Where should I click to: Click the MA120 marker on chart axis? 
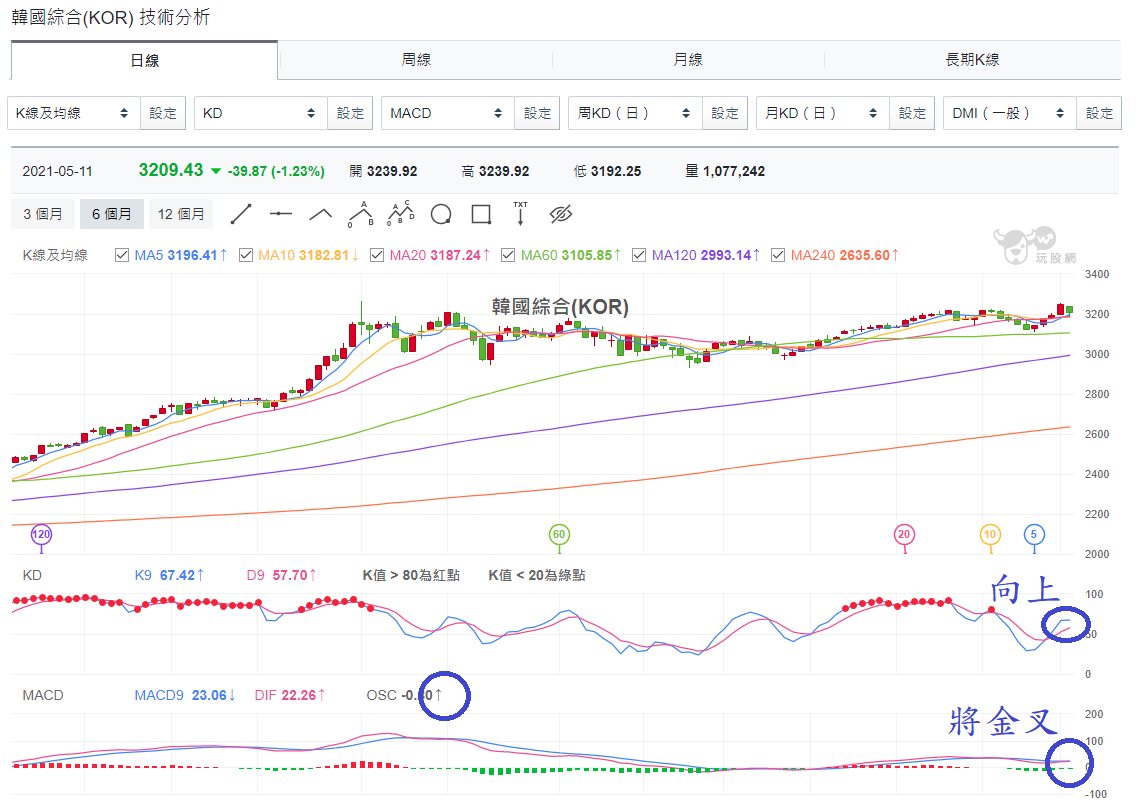click(x=41, y=535)
